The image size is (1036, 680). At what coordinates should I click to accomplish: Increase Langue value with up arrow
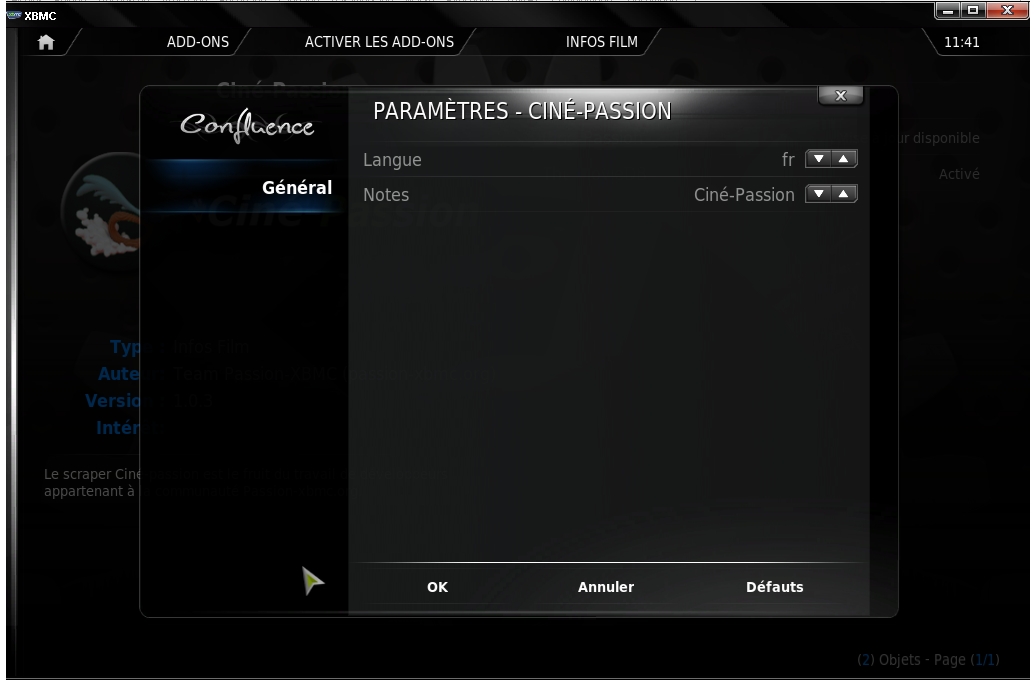[844, 159]
